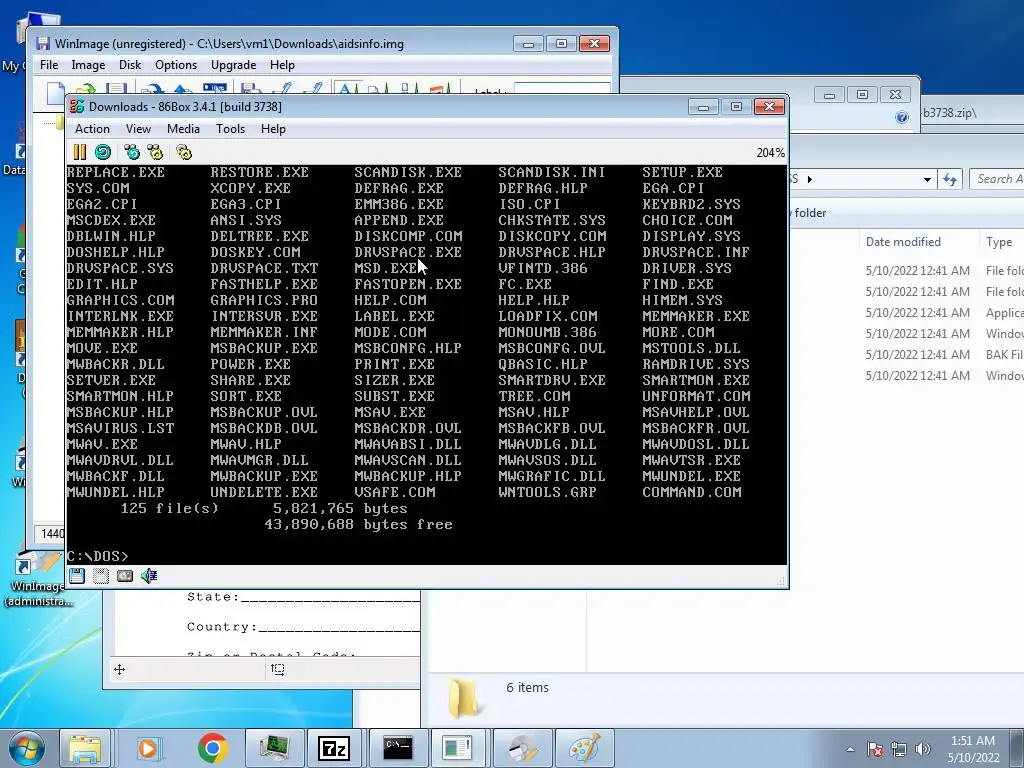Click the Paint taskbar icon
The width and height of the screenshot is (1024, 768).
coord(584,748)
